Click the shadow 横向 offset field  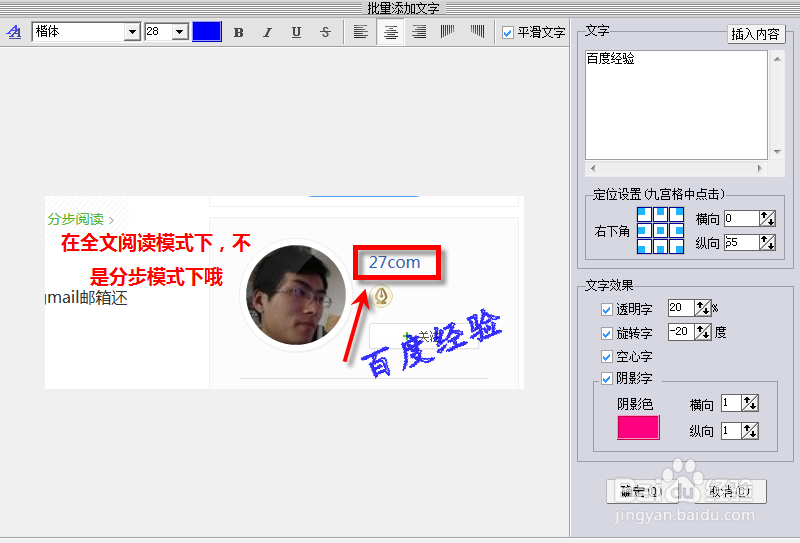click(731, 403)
